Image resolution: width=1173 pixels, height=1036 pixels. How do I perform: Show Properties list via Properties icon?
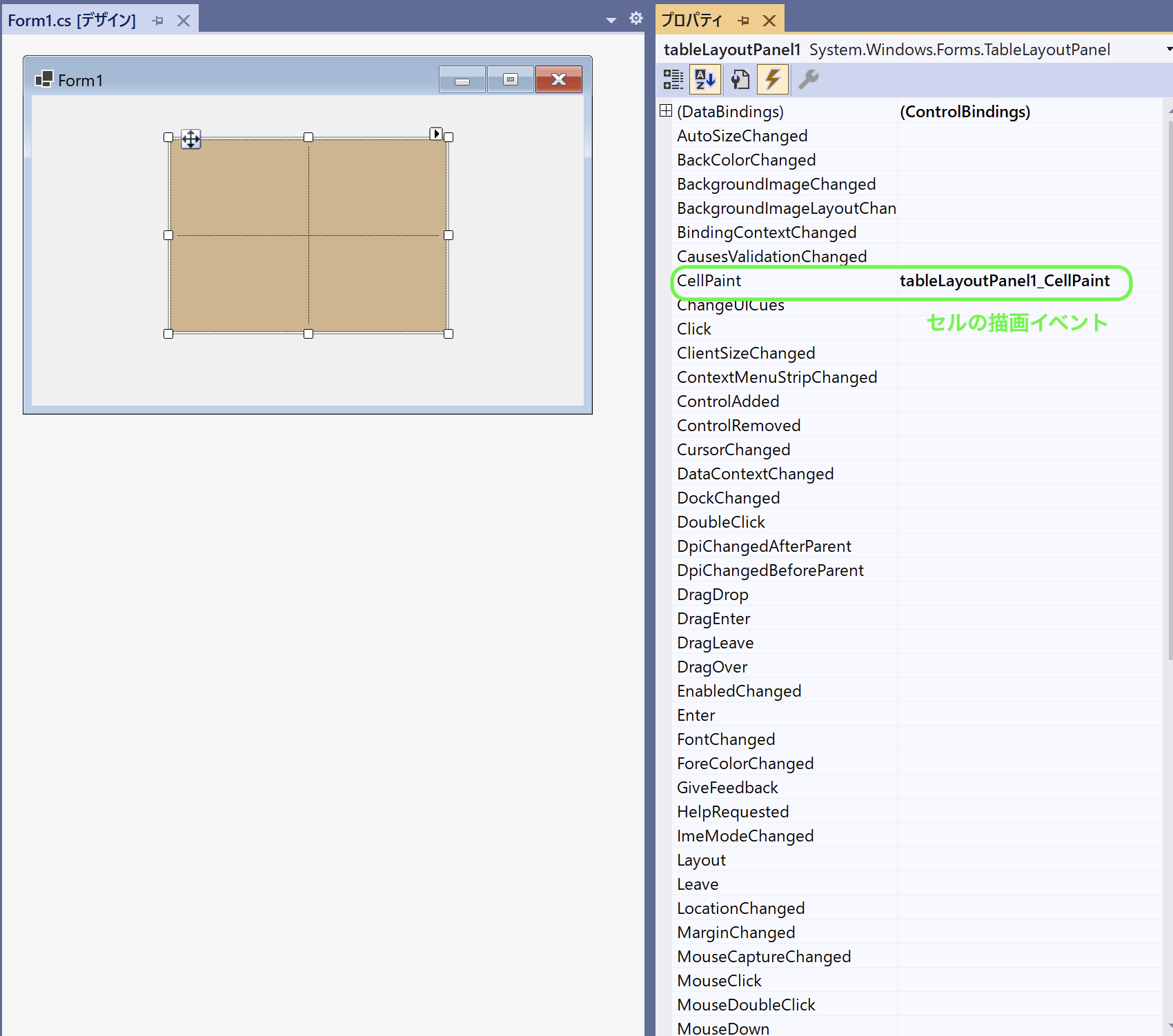tap(740, 79)
